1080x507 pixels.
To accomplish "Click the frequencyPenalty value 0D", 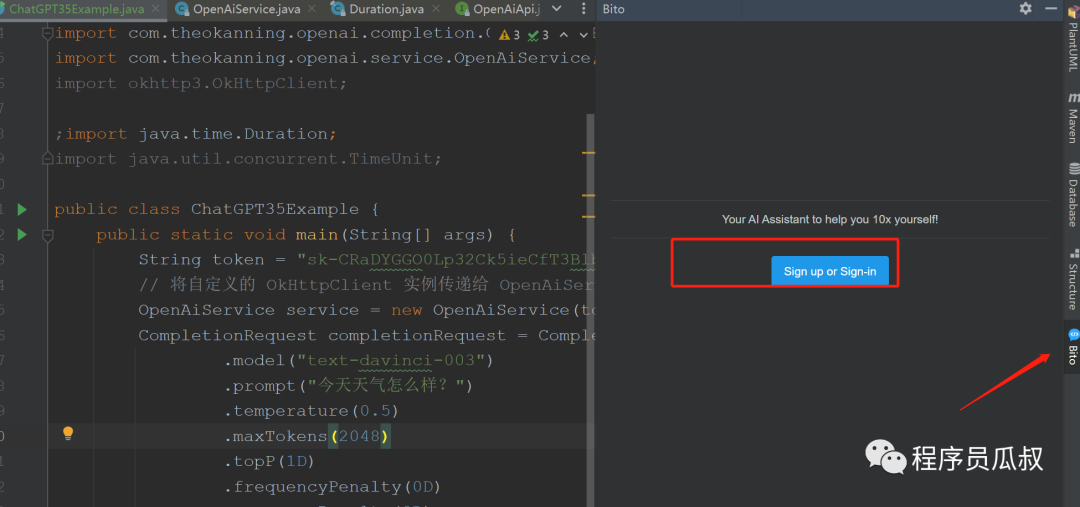I will [x=422, y=487].
